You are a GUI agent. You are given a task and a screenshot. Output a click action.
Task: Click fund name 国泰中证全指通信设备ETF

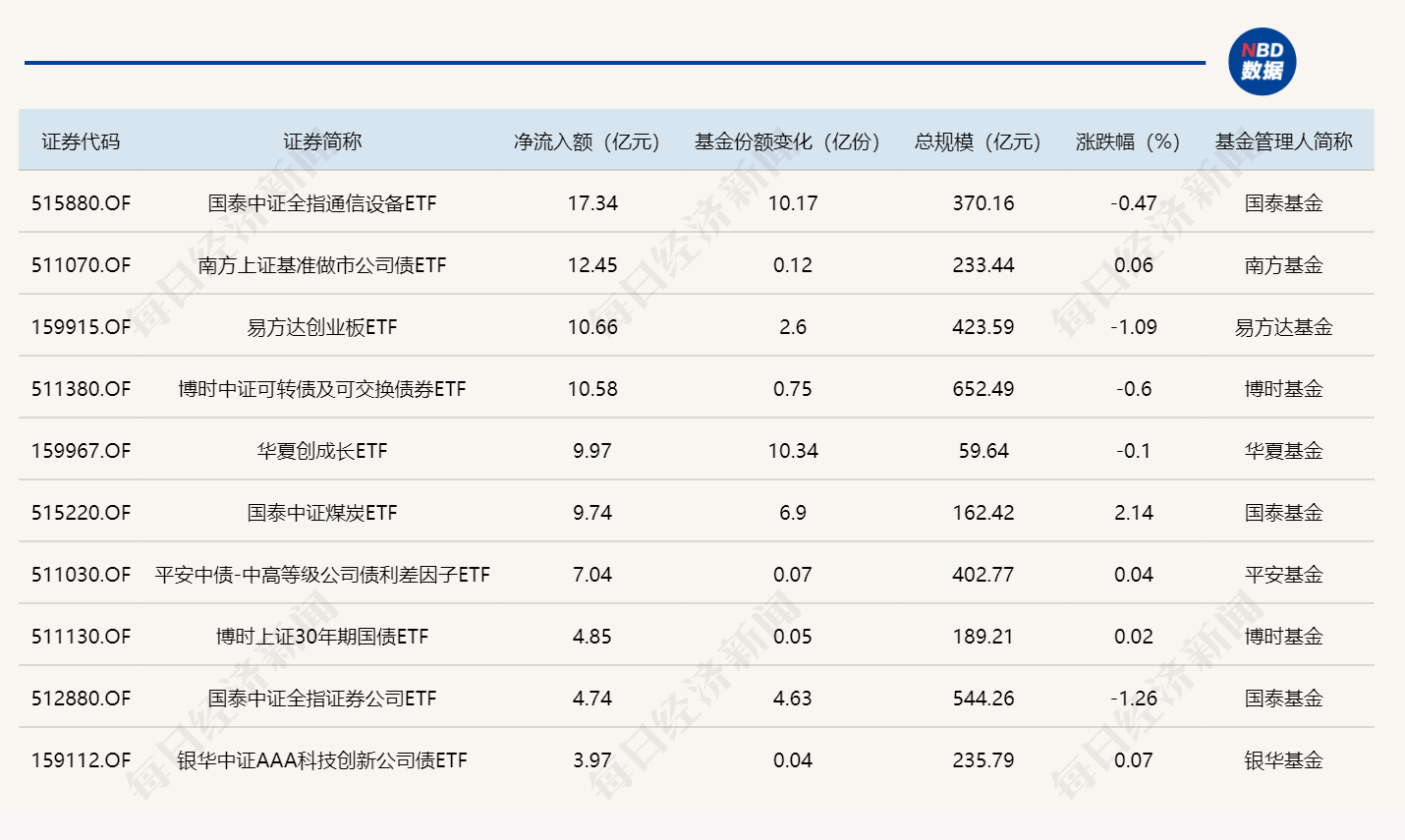click(322, 203)
